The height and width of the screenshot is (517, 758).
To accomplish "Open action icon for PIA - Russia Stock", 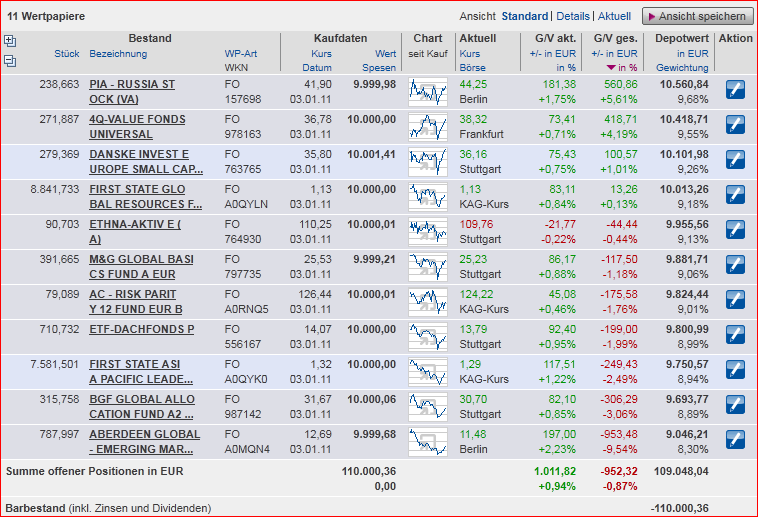I will pos(735,92).
